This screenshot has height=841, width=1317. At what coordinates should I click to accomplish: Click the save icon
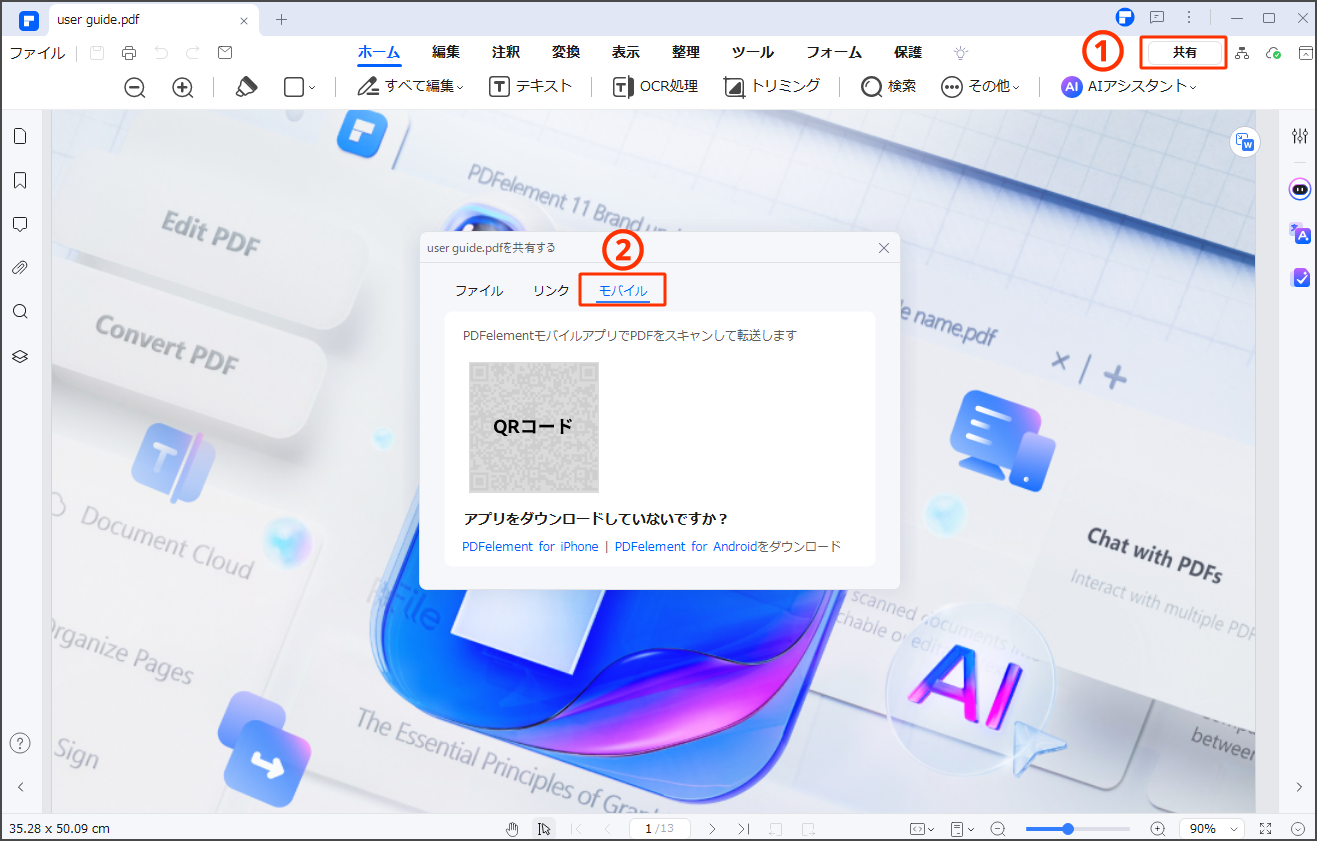(97, 53)
